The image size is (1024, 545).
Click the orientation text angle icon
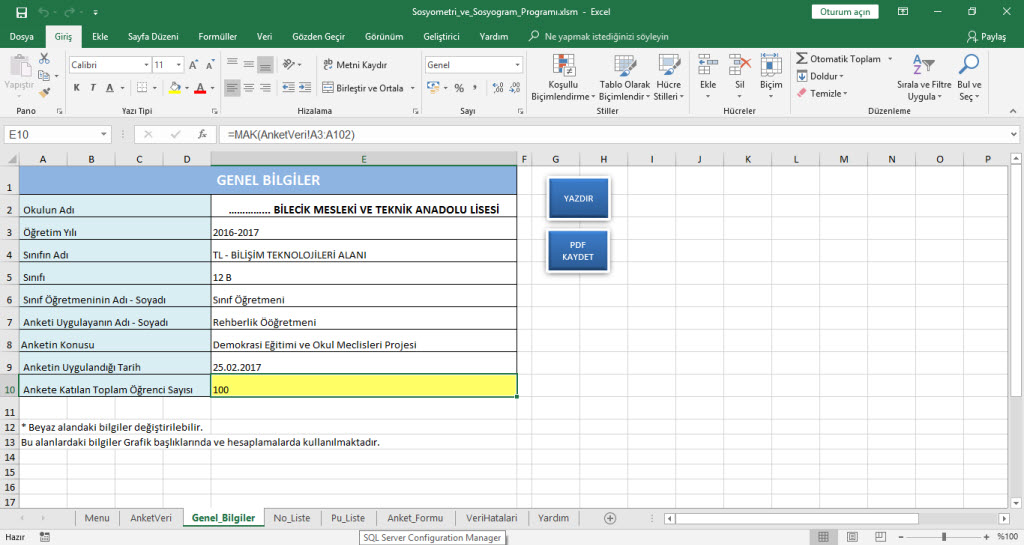pyautogui.click(x=288, y=64)
